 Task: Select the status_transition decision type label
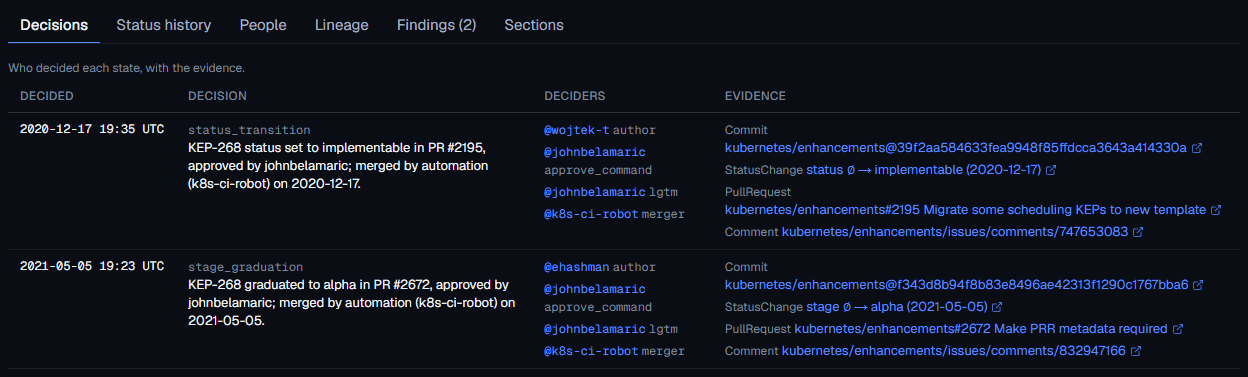coord(249,130)
